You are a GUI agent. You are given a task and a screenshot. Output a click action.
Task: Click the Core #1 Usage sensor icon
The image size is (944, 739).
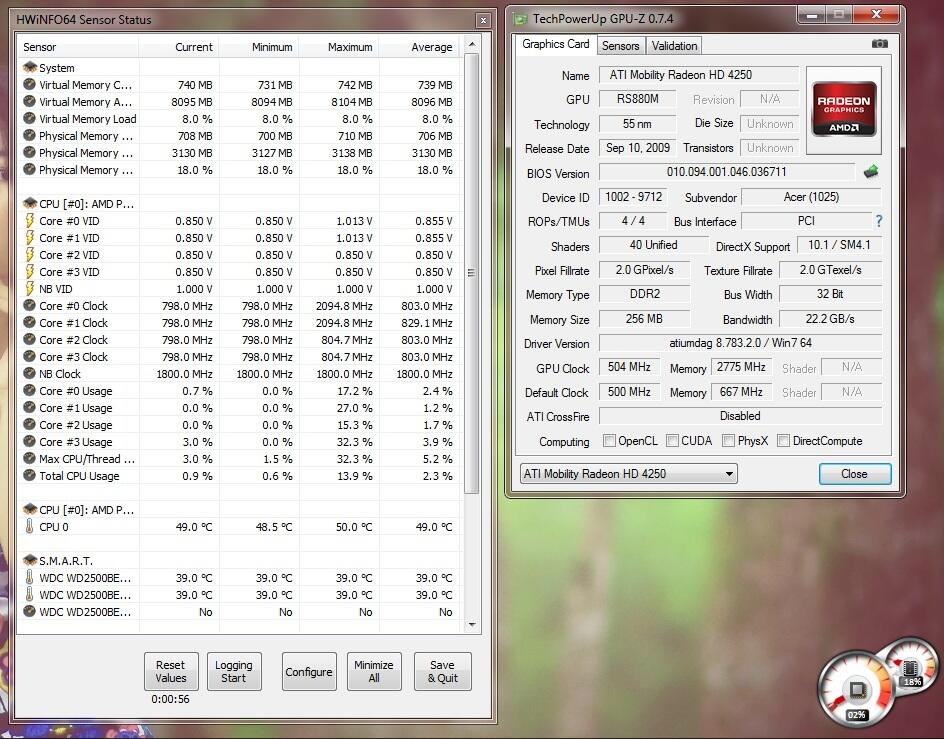[x=30, y=407]
